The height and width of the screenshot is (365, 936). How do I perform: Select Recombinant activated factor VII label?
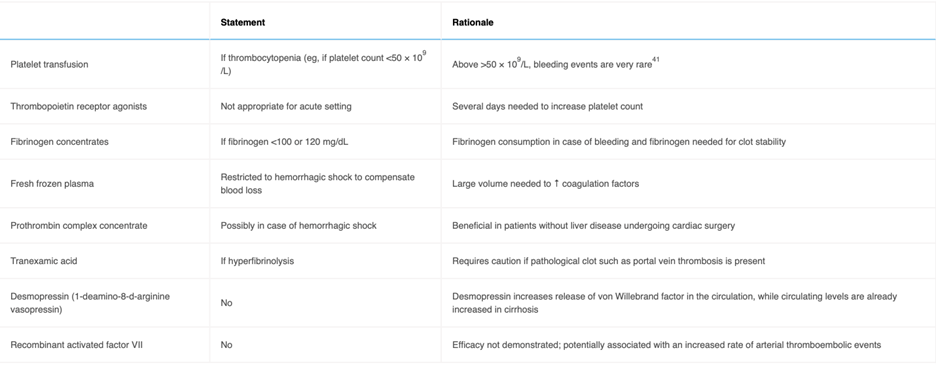67,345
